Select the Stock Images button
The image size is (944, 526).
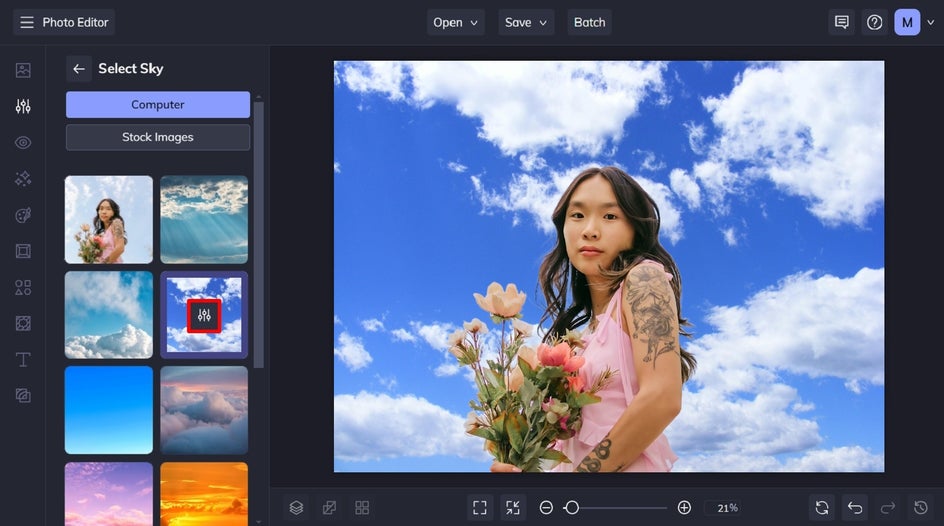tap(158, 137)
